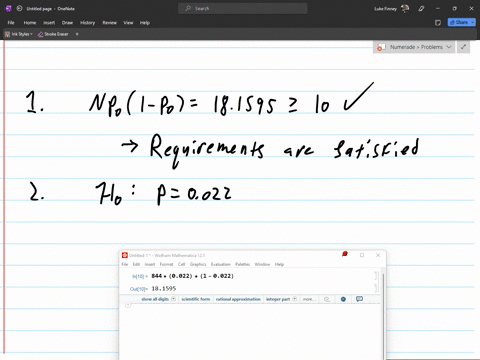The height and width of the screenshot is (360, 480).
Task: Click the back navigation circle icon
Action: coord(20,8)
